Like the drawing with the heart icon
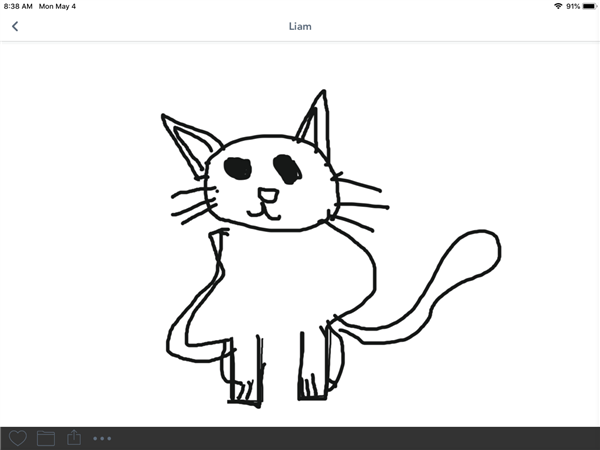This screenshot has width=600, height=450. coord(18,438)
